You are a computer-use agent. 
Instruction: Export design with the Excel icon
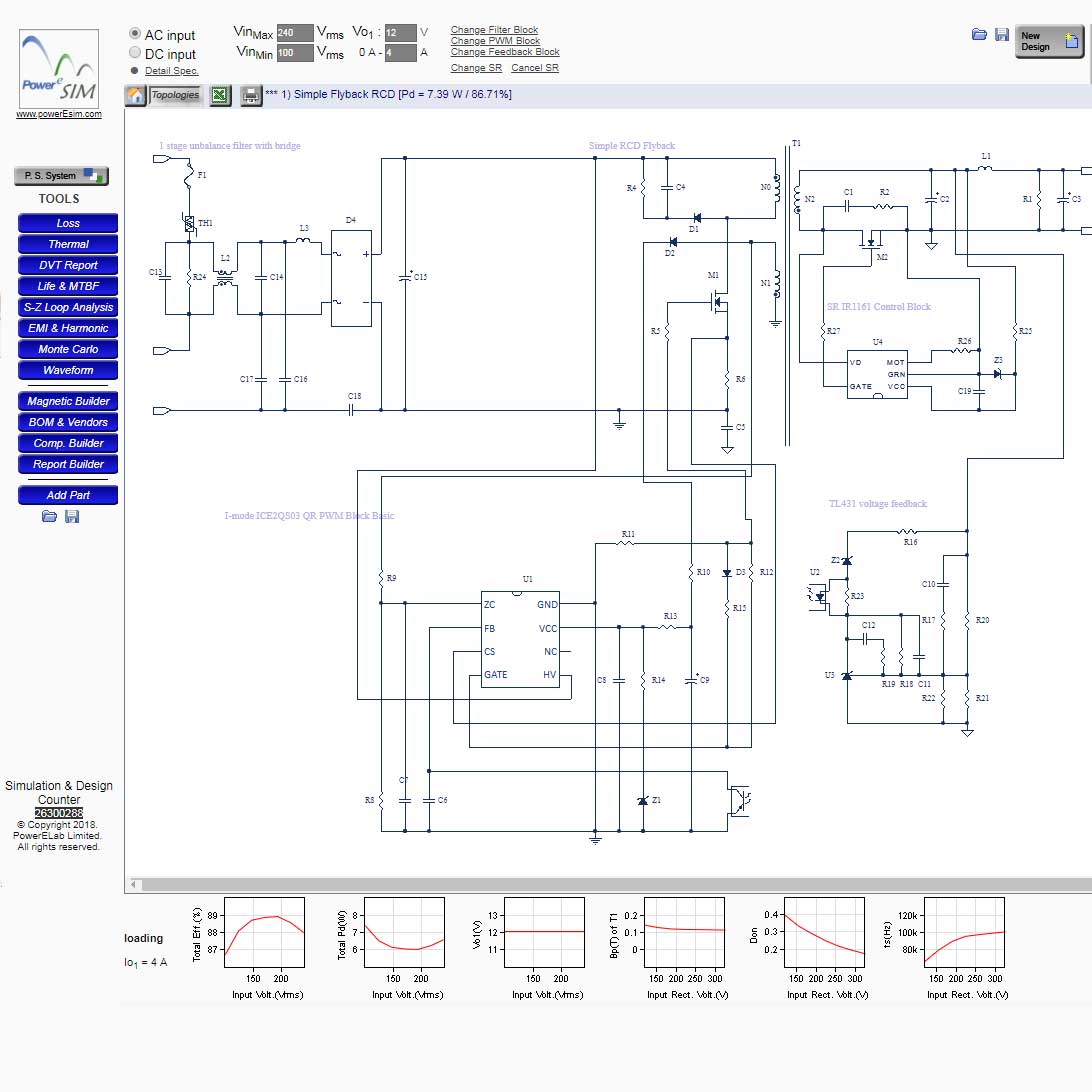pyautogui.click(x=220, y=95)
